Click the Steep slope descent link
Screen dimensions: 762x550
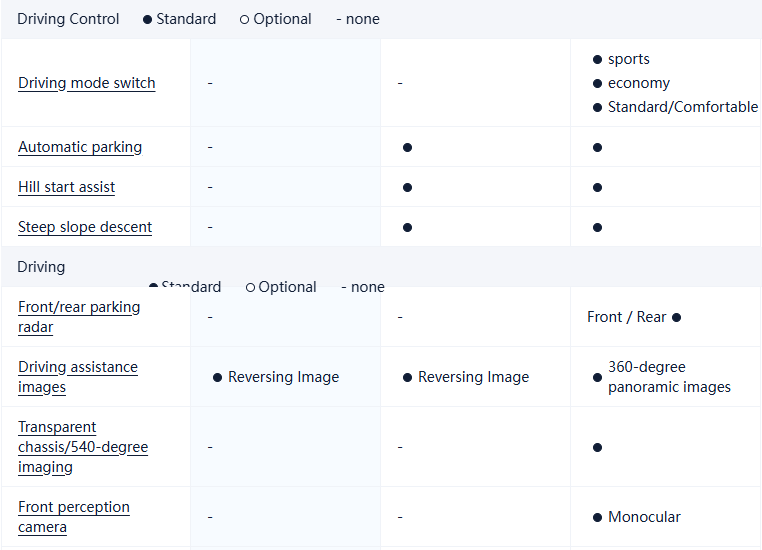(85, 227)
